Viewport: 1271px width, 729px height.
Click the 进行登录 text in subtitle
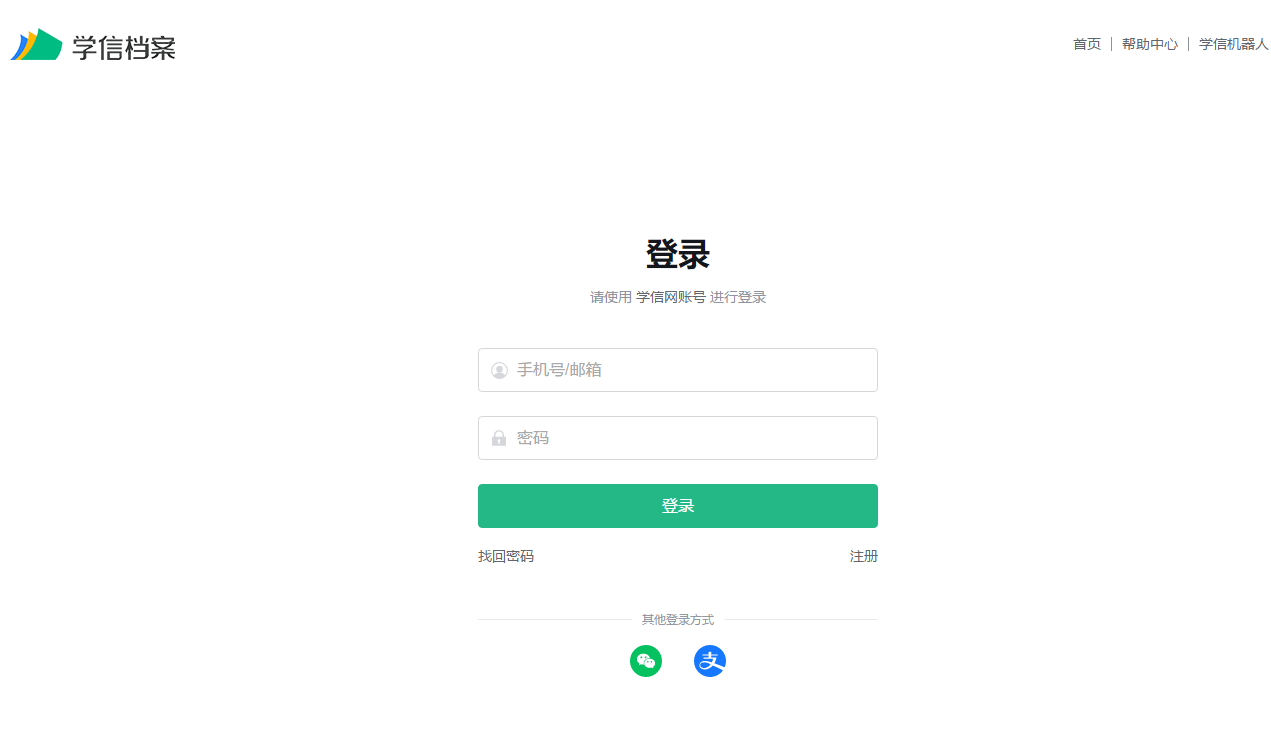point(738,297)
